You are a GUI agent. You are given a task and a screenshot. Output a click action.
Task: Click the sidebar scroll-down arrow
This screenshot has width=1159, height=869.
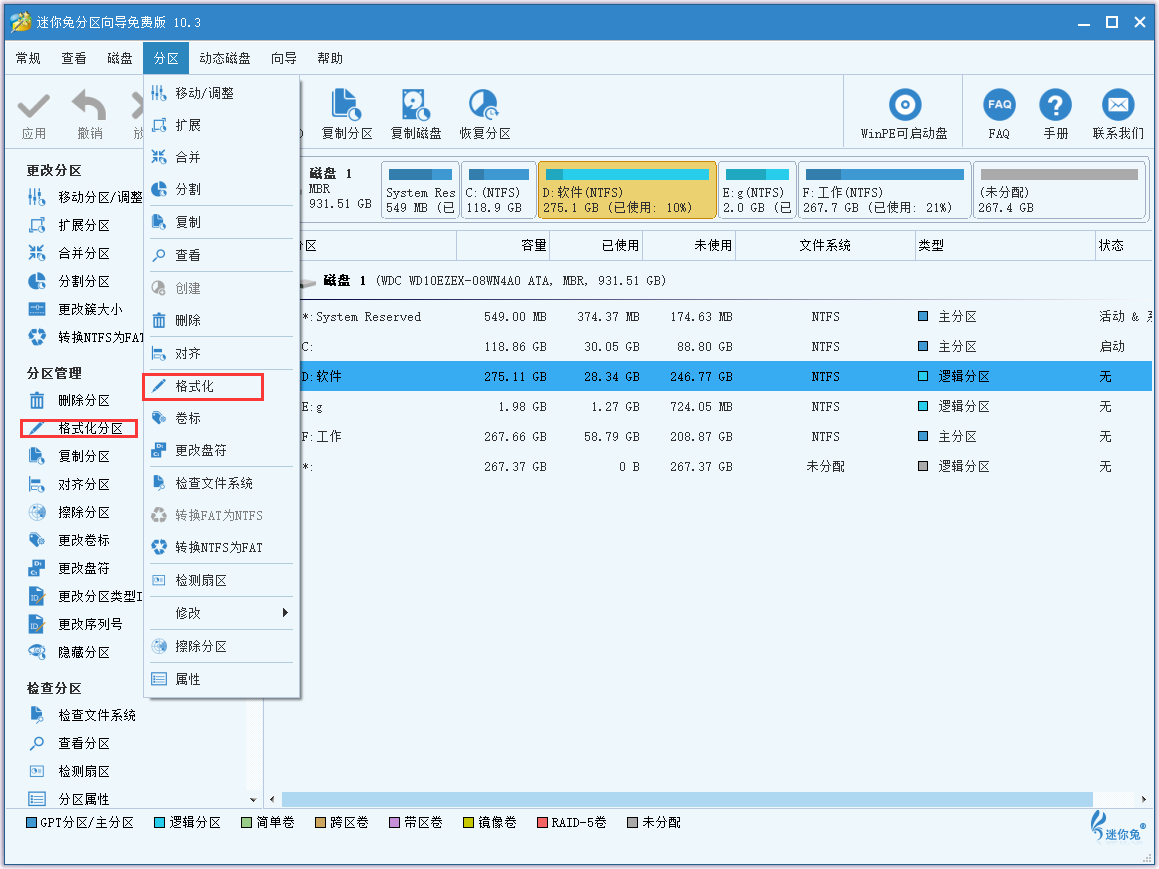click(254, 800)
